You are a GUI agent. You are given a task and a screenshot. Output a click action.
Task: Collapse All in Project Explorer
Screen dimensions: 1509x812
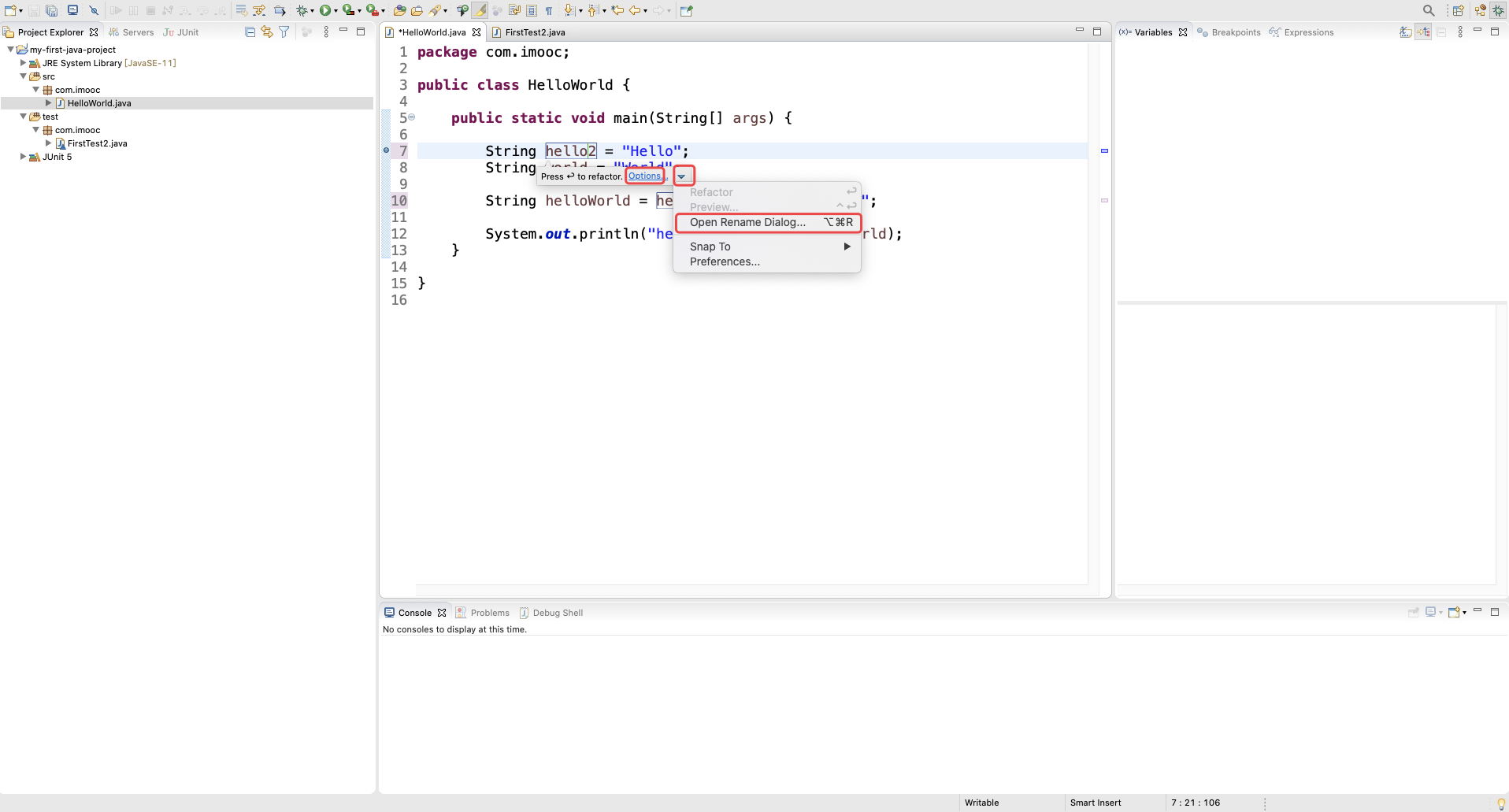pyautogui.click(x=250, y=32)
